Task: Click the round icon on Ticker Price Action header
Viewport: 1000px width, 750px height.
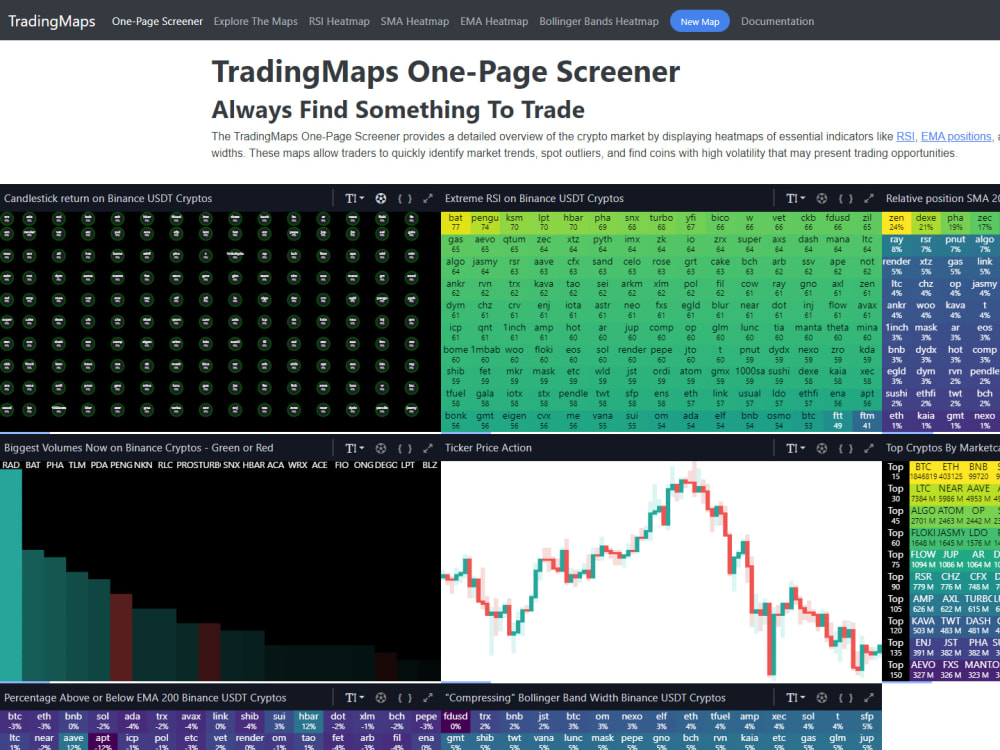Action: click(x=821, y=448)
